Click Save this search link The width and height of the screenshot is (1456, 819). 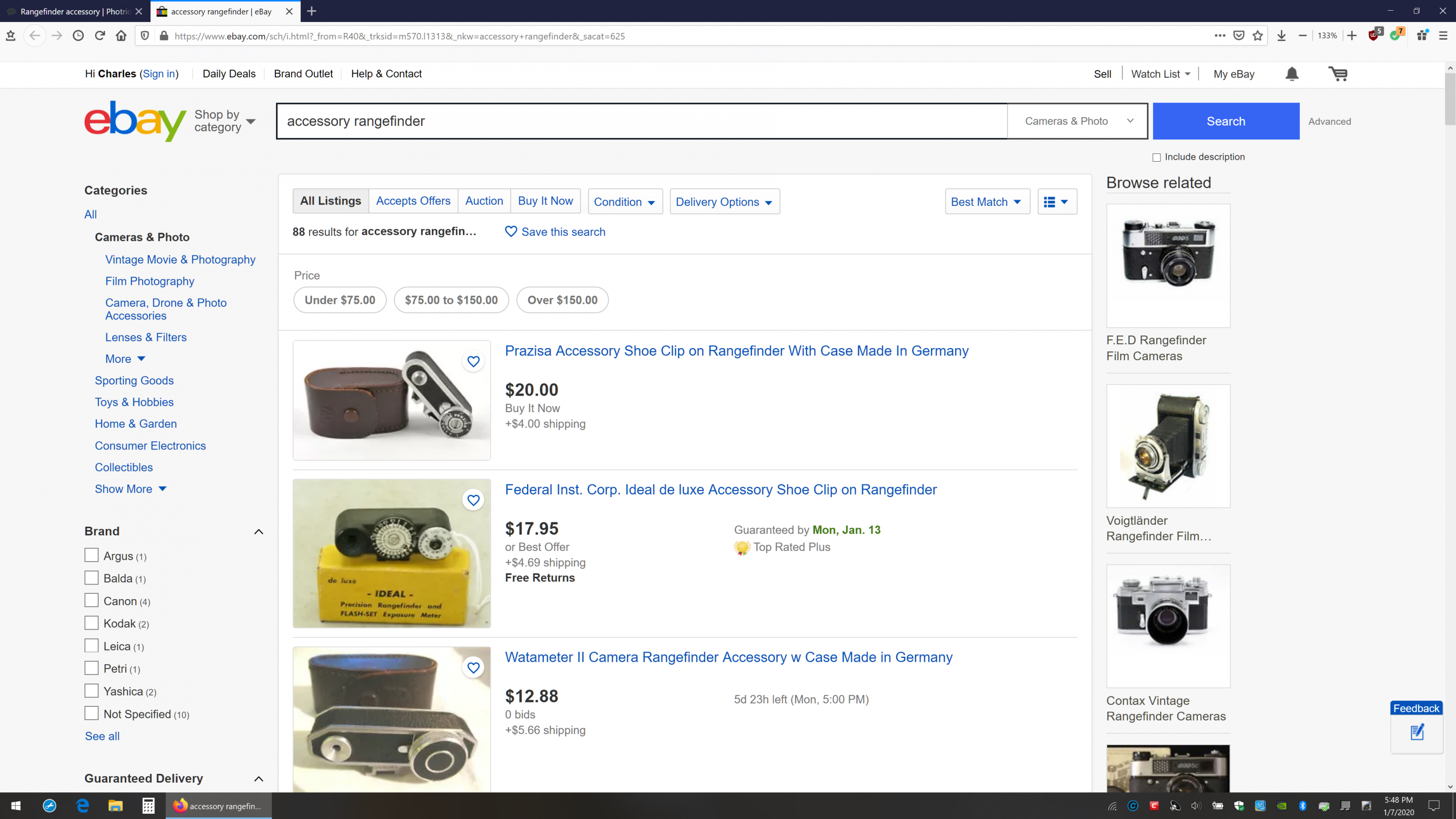pos(555,232)
